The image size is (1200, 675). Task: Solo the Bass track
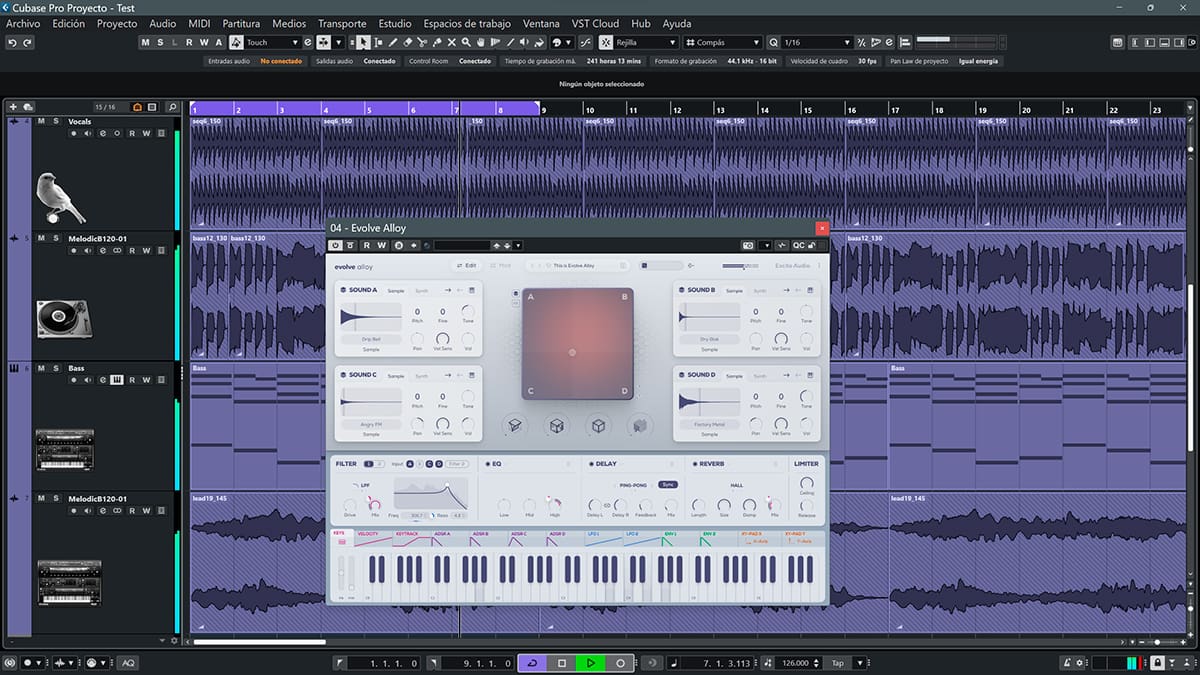click(x=56, y=368)
